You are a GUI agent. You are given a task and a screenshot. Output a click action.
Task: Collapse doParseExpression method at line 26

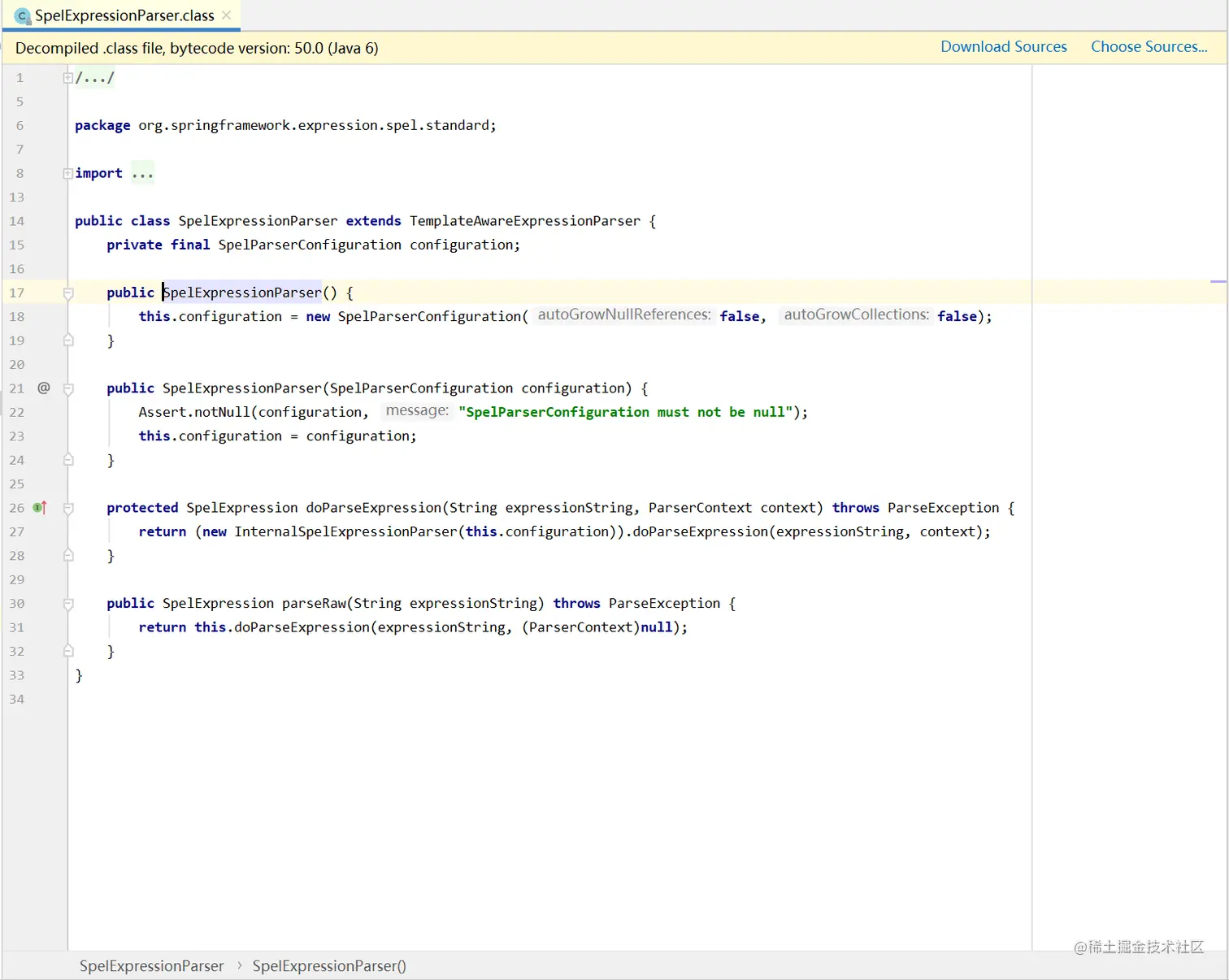click(x=68, y=509)
